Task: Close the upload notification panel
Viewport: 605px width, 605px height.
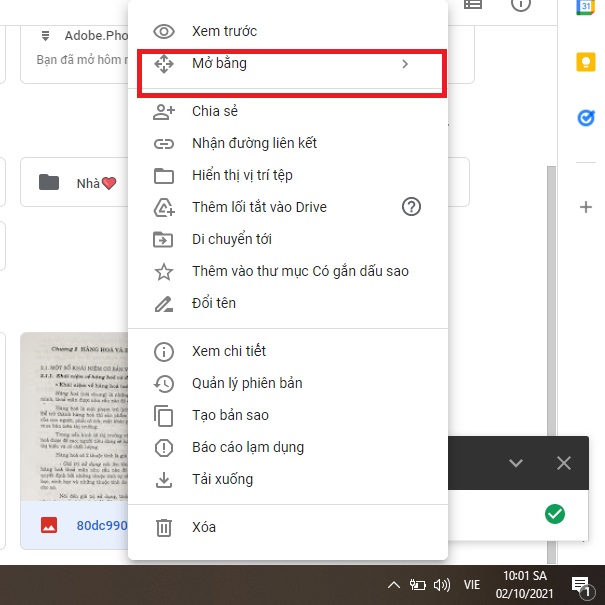Action: [564, 463]
